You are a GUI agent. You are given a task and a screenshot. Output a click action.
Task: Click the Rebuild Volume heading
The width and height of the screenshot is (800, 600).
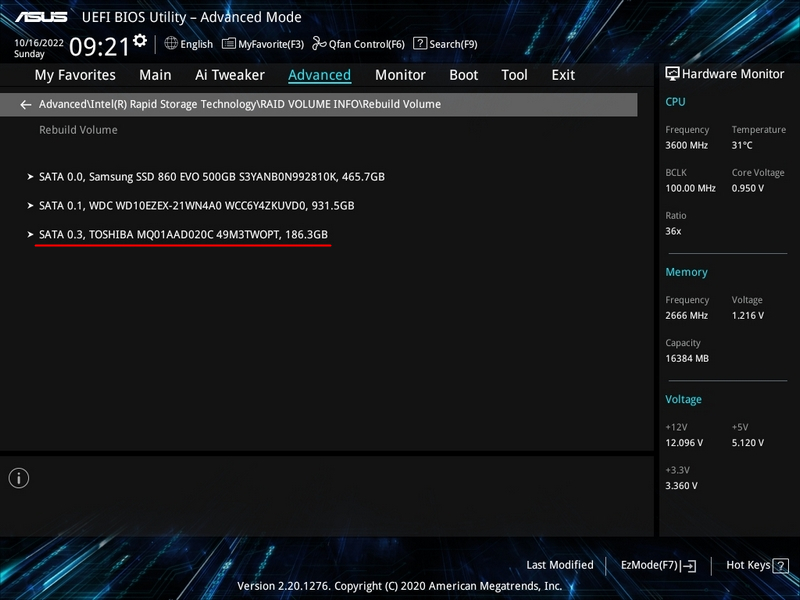(78, 130)
